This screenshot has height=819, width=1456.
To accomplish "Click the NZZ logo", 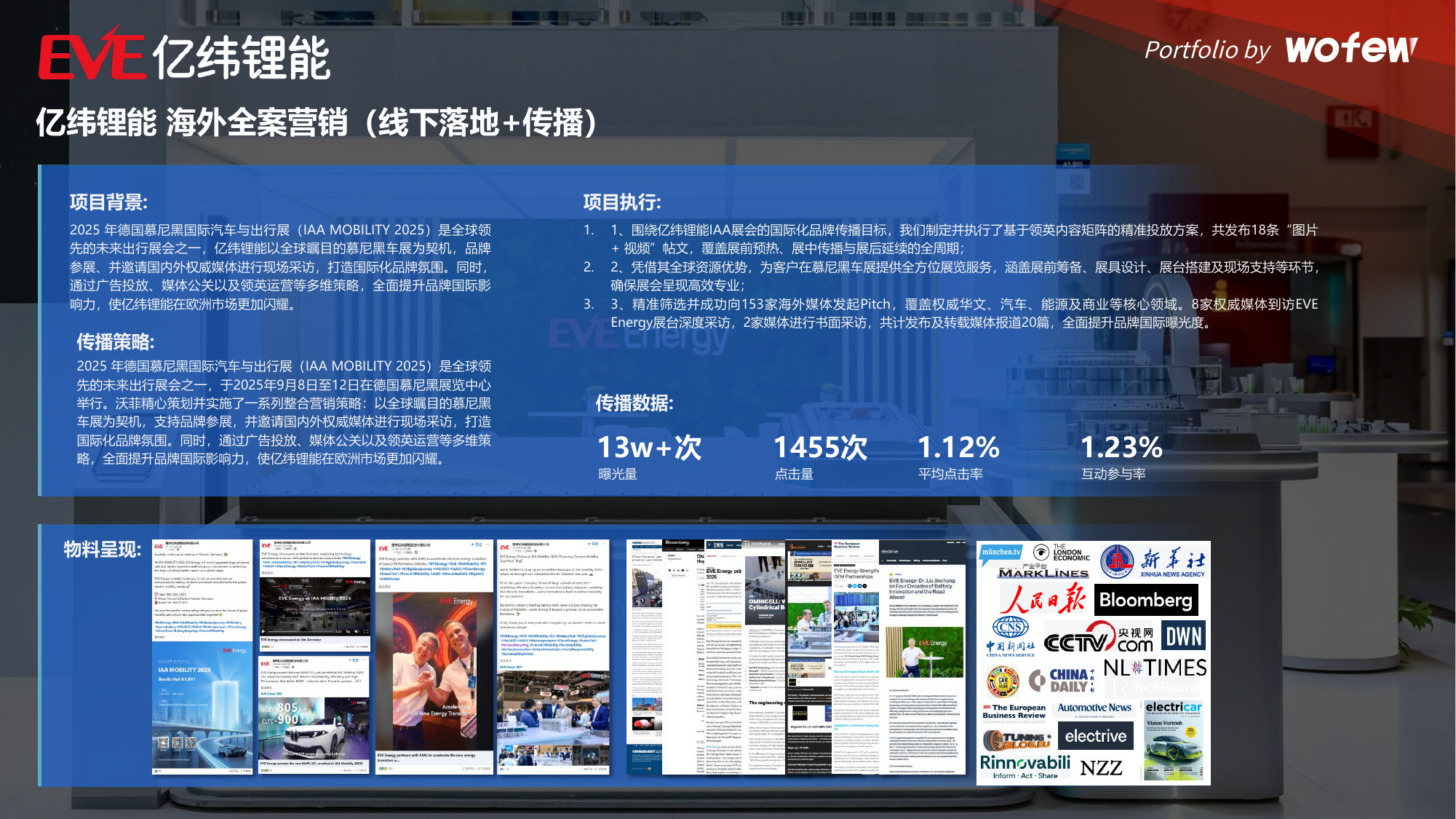I will coord(1101,768).
